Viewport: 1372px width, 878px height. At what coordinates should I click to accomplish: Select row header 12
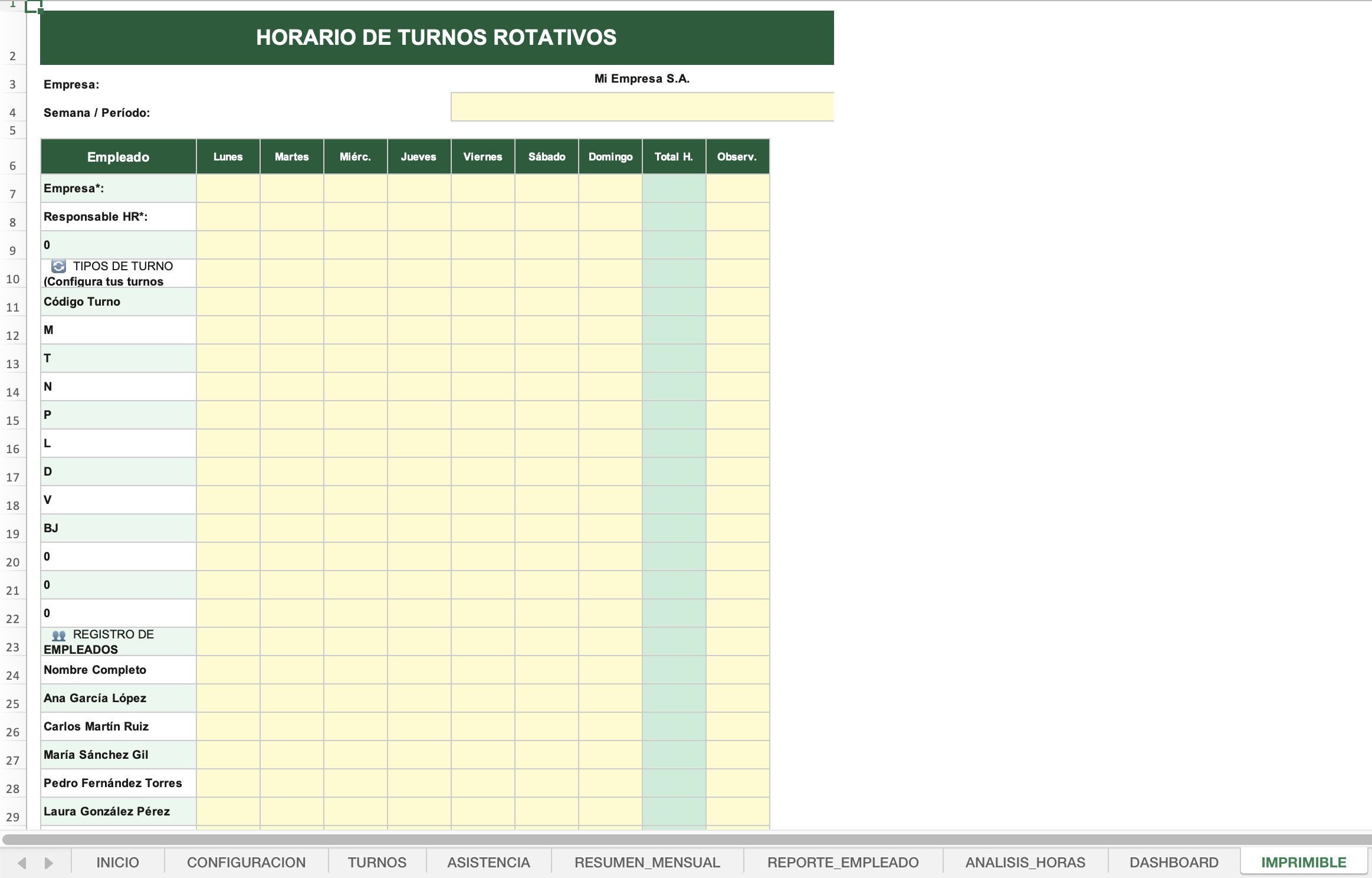click(12, 330)
